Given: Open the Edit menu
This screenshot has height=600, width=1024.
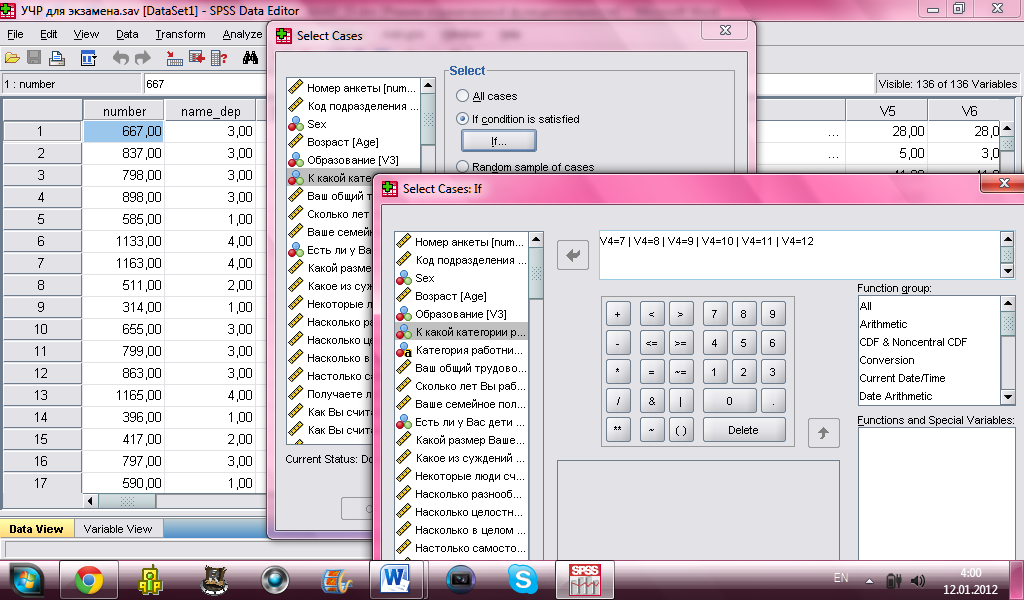Looking at the screenshot, I should (48, 35).
